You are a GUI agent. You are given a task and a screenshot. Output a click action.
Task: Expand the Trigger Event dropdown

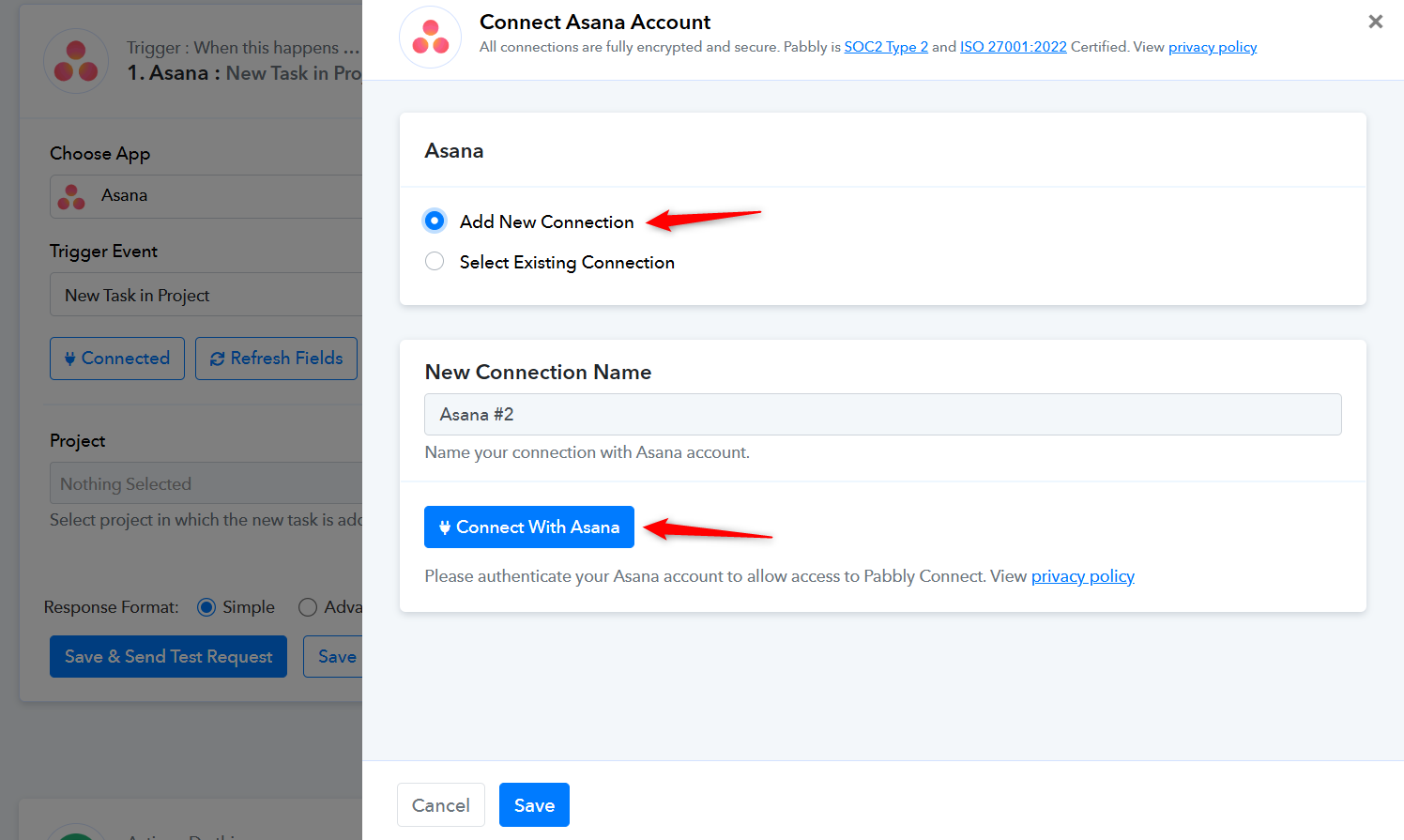click(x=206, y=295)
